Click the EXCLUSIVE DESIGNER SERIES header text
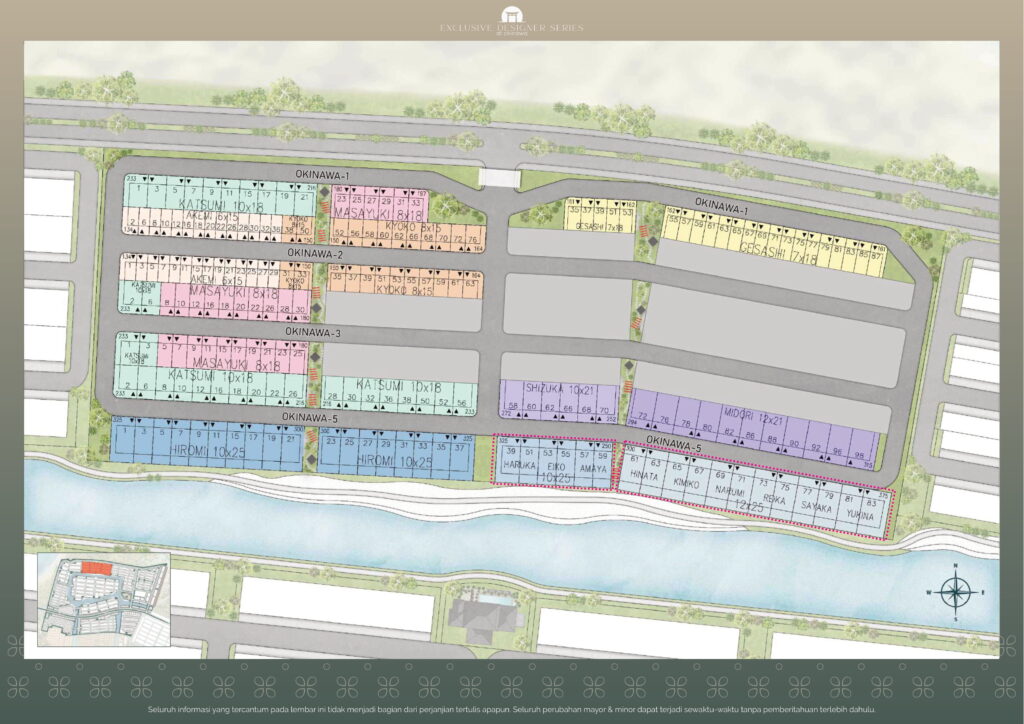The width and height of the screenshot is (1024, 724). point(511,28)
